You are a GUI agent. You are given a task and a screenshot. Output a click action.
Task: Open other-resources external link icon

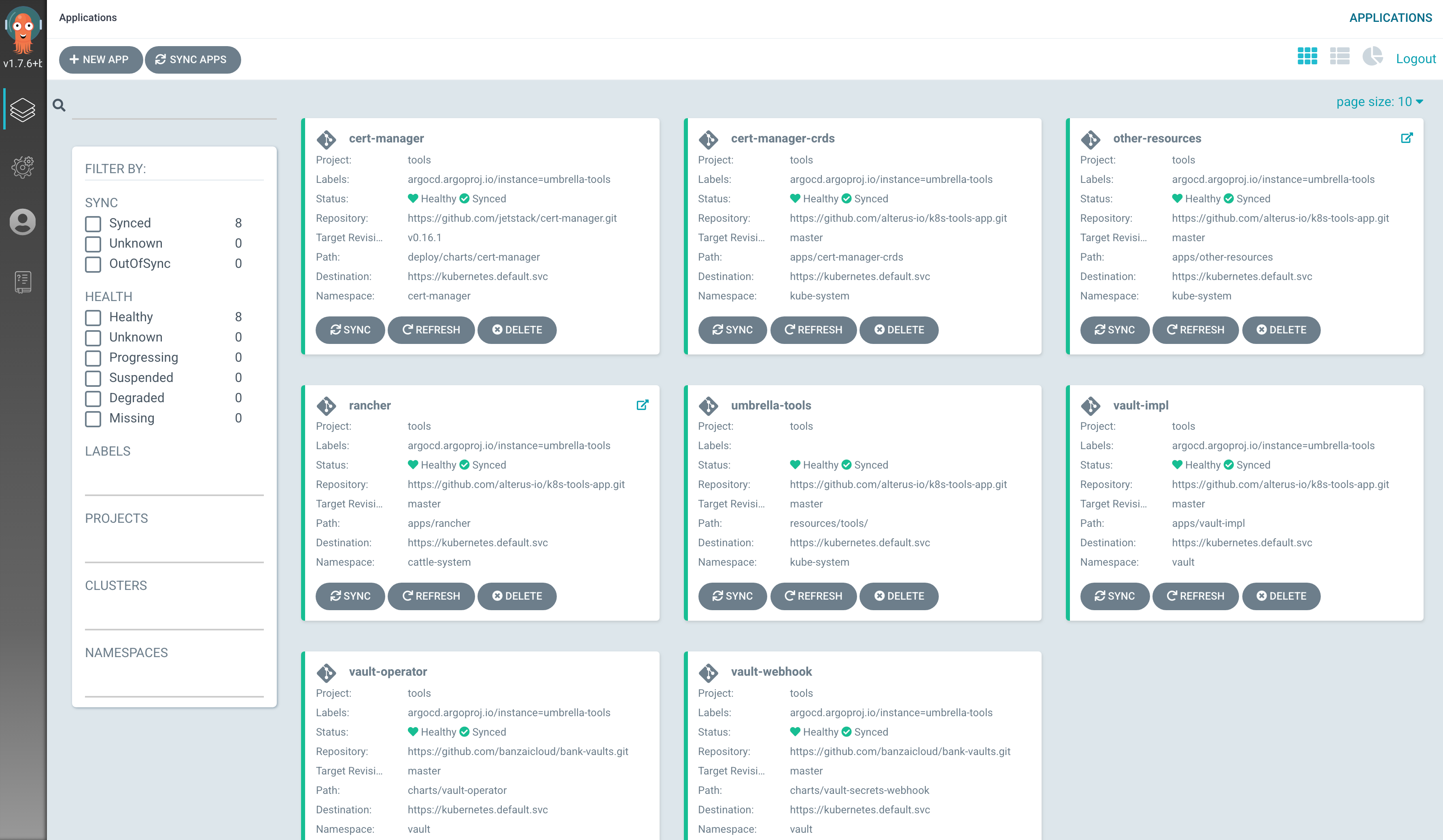point(1406,138)
